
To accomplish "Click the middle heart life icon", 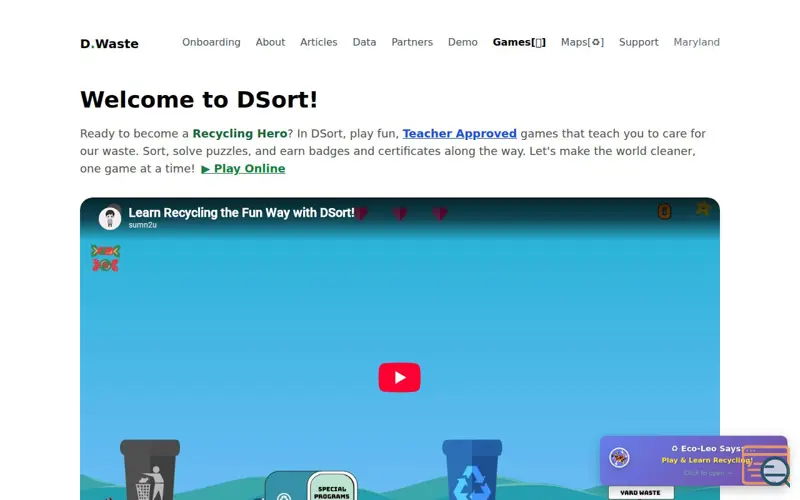I will coord(400,213).
